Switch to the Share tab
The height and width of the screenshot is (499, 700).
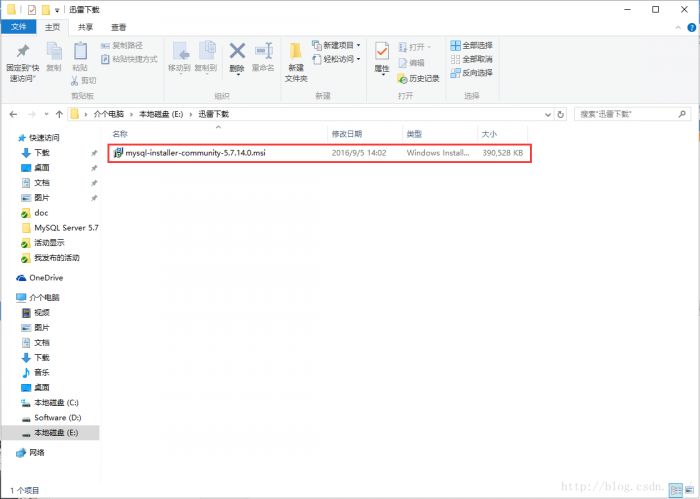click(85, 27)
